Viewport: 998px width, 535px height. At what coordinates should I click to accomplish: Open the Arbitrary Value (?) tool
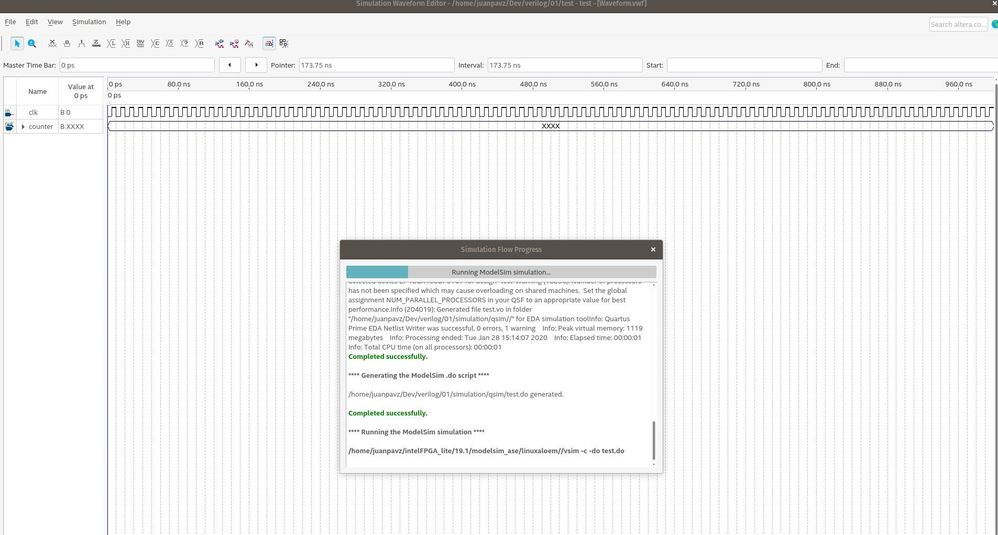(x=185, y=43)
